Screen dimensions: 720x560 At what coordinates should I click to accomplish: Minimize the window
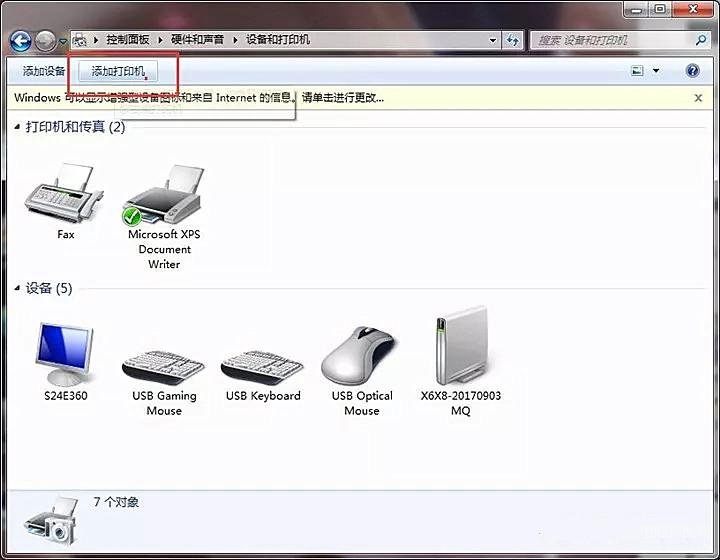click(636, 9)
